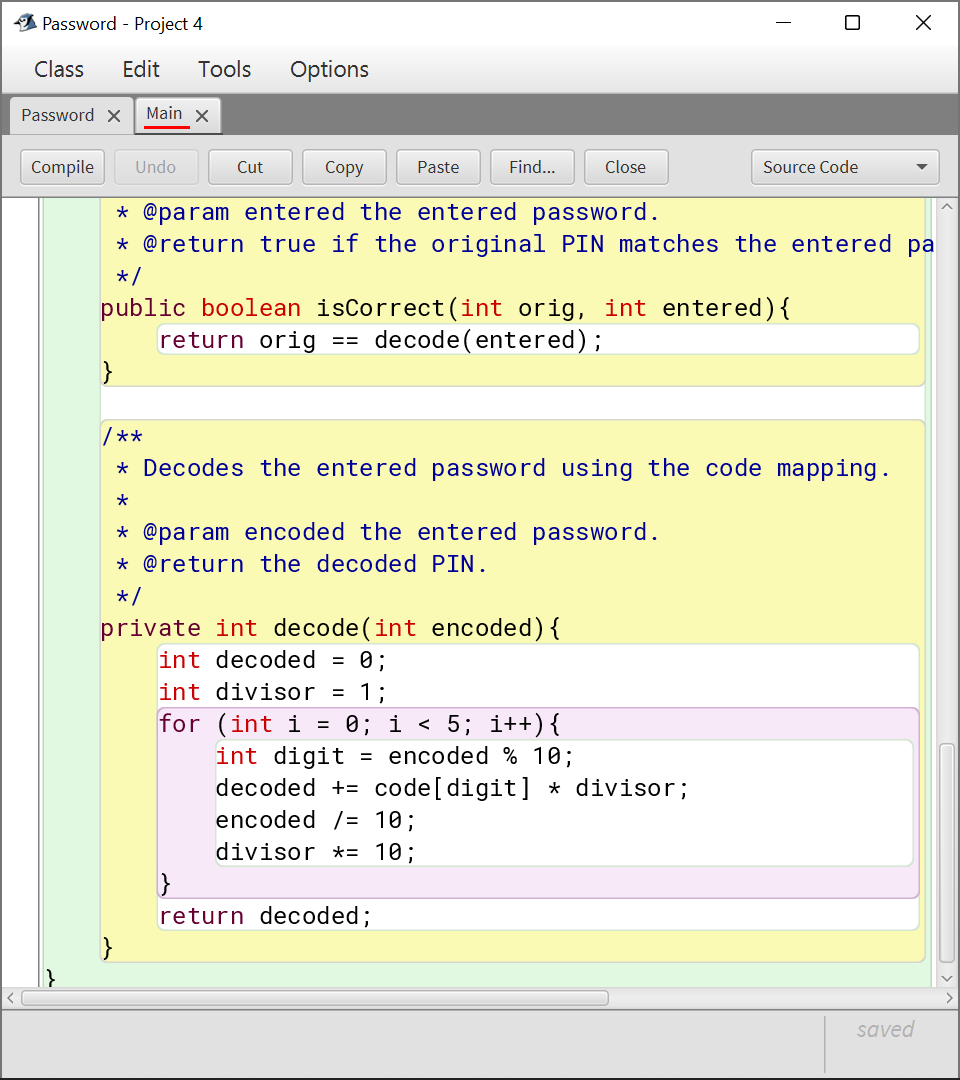960x1080 pixels.
Task: Click the horizontal scrollbar left arrow
Action: (x=10, y=997)
